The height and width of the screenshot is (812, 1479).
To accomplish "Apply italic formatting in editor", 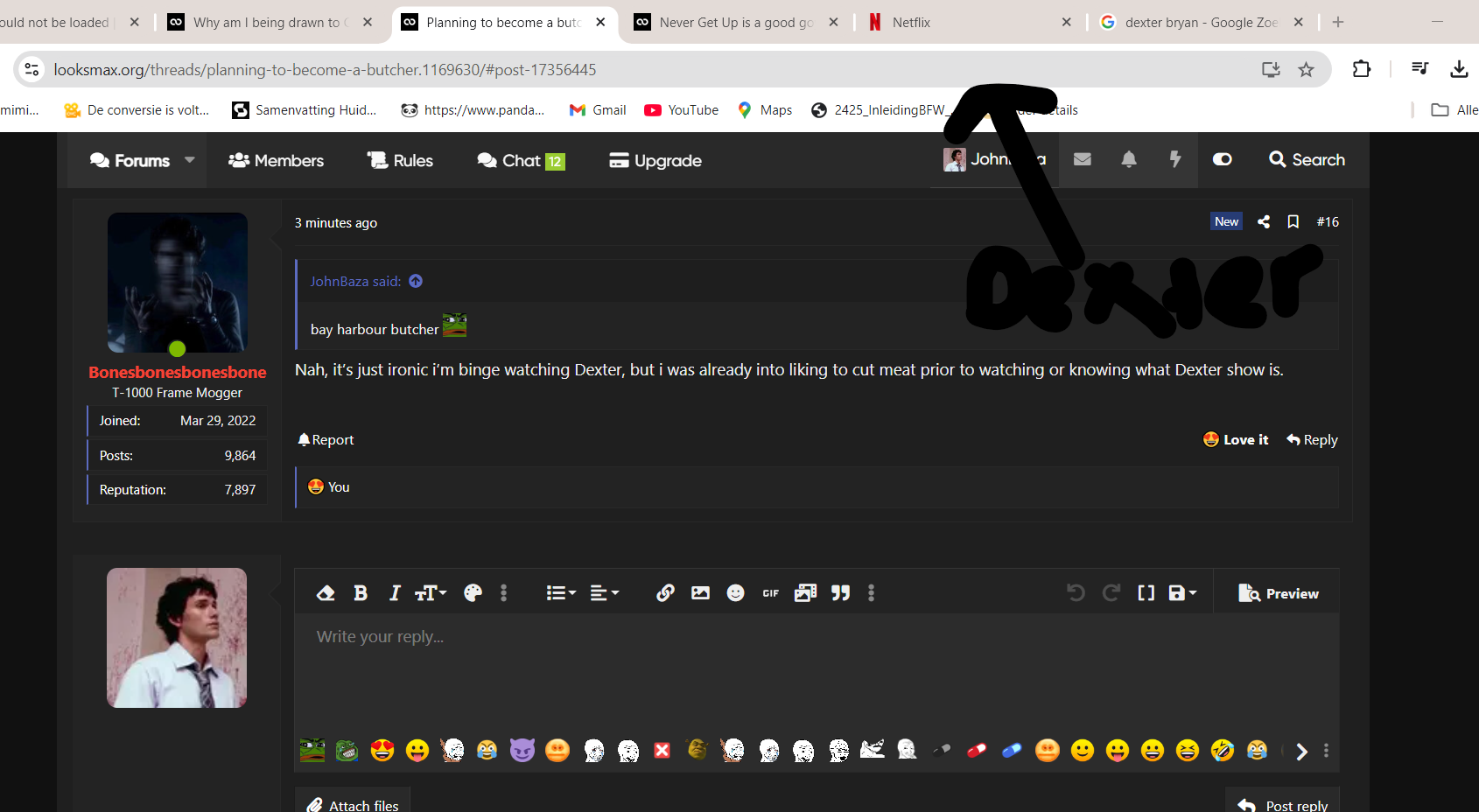I will pyautogui.click(x=395, y=593).
